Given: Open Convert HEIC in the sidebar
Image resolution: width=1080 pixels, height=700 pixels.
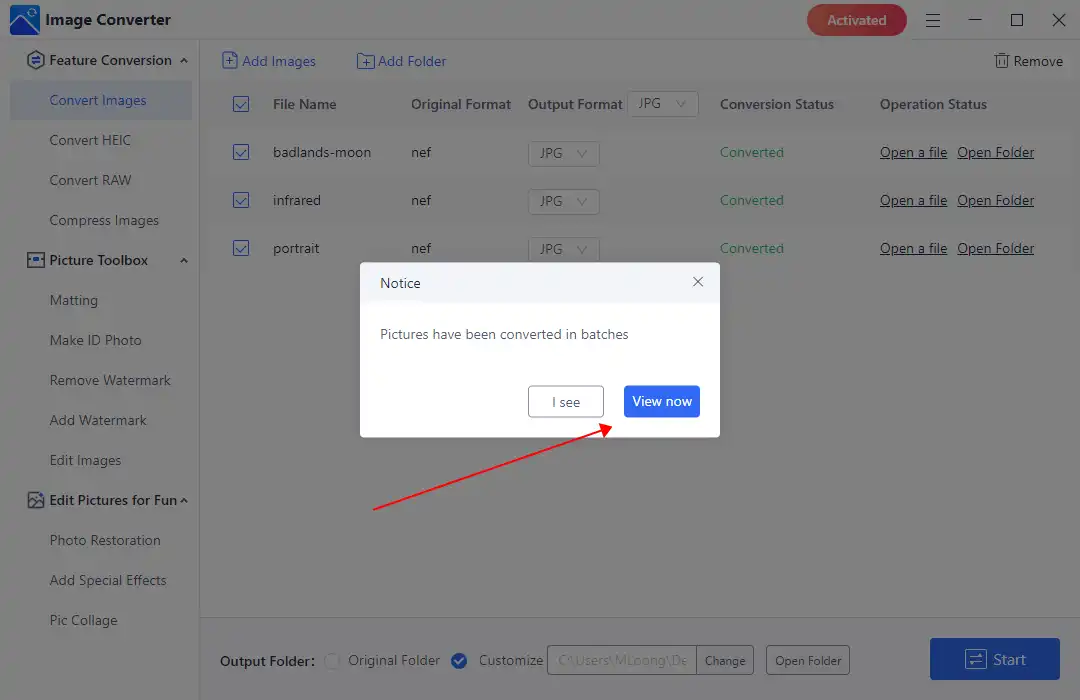Looking at the screenshot, I should coord(90,140).
